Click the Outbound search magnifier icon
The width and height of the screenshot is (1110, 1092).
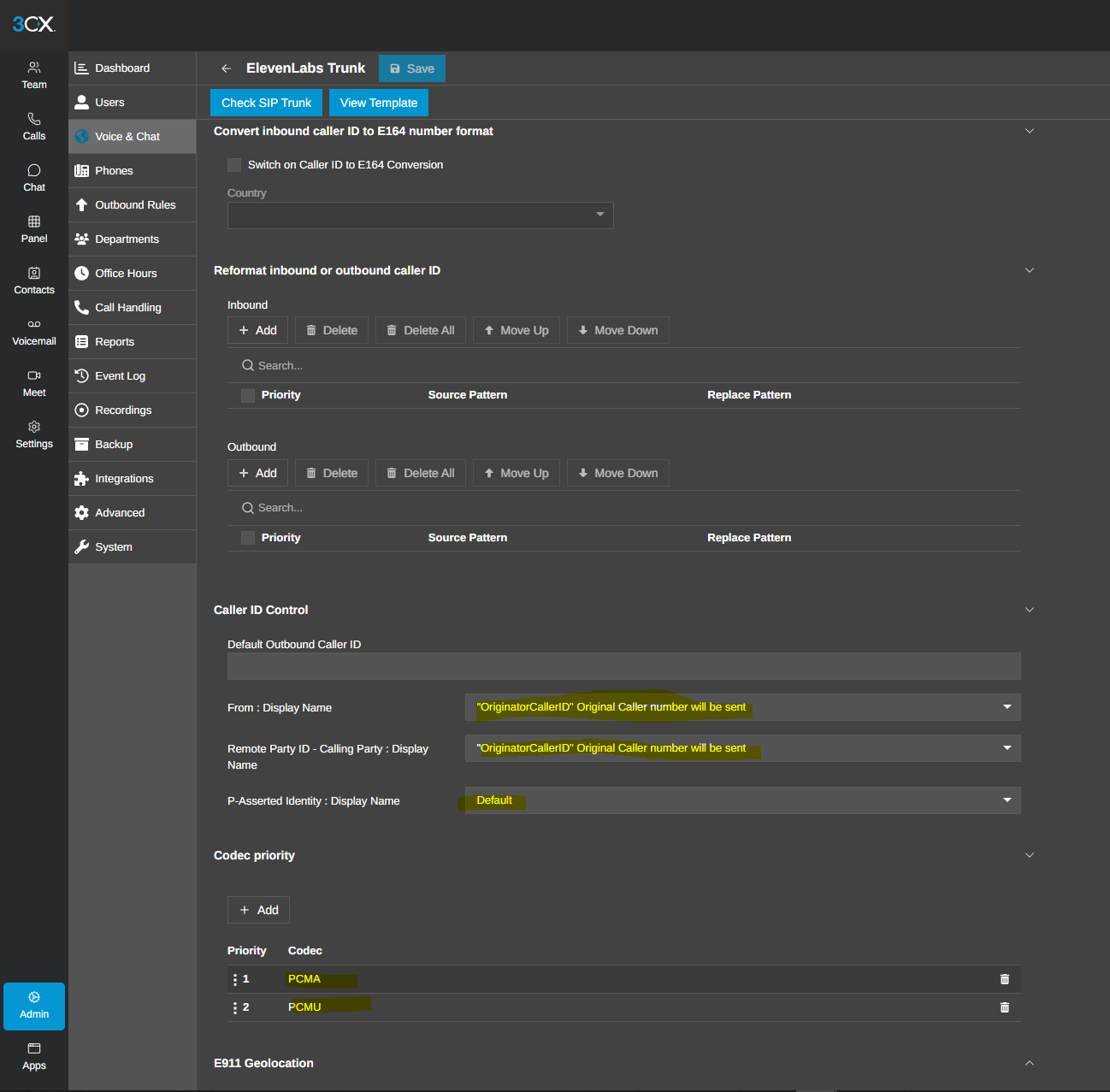coord(248,508)
